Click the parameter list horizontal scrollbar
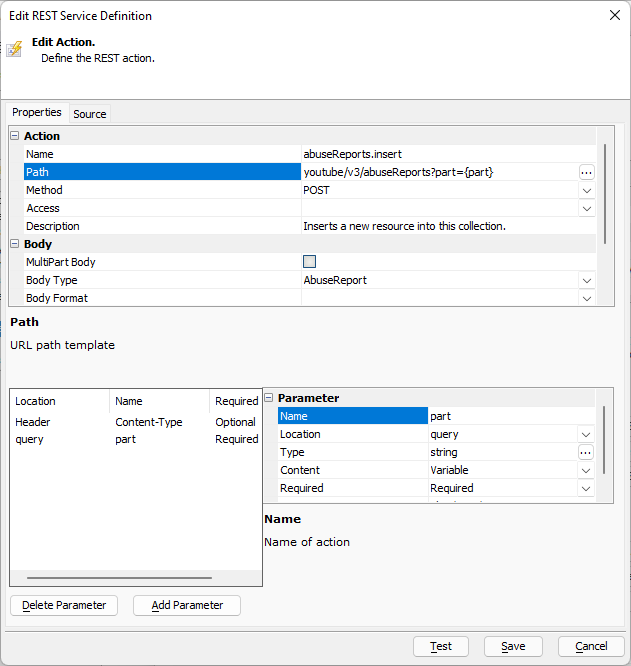The width and height of the screenshot is (631, 666). (x=119, y=578)
